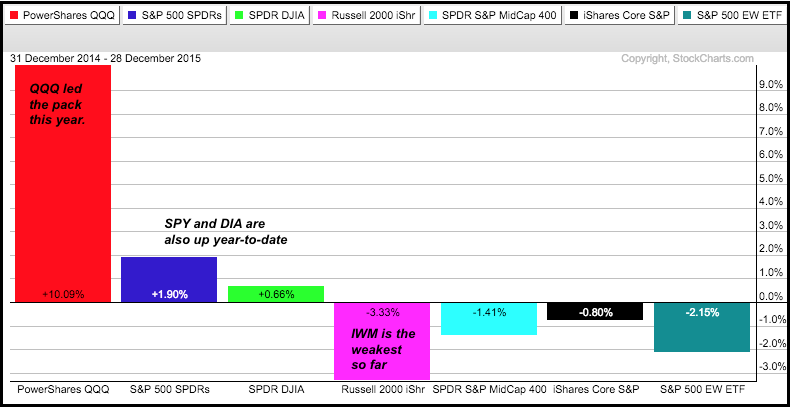Click the PowerShares QQQ x-axis label
This screenshot has height=407, width=790.
click(62, 388)
